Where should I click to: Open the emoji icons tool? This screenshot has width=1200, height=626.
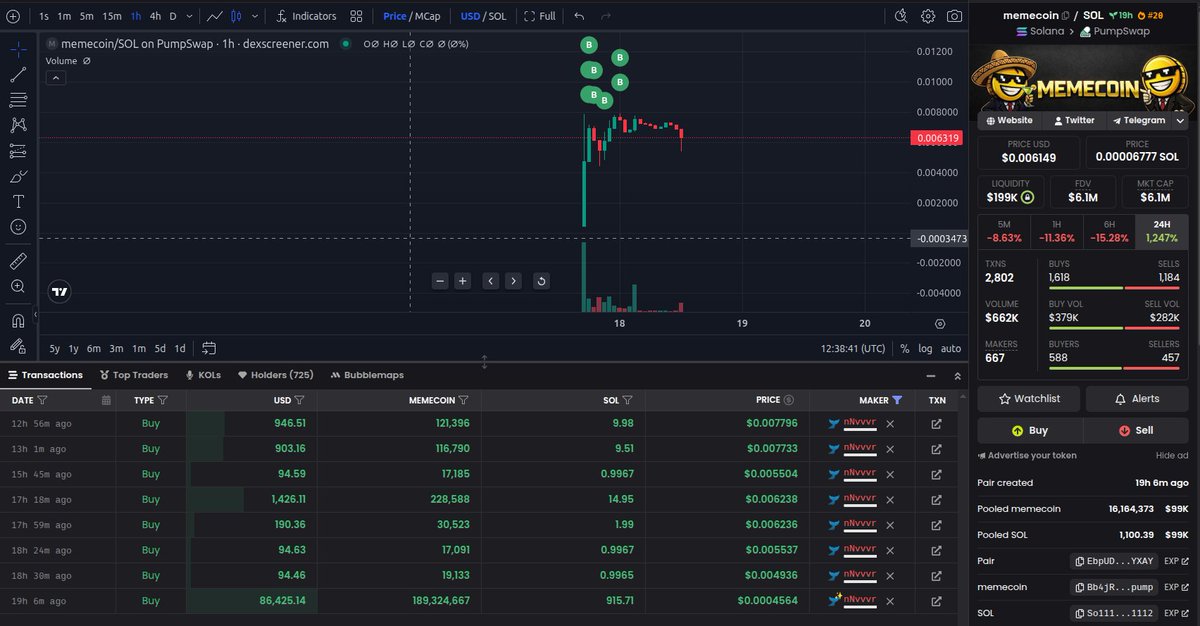(18, 227)
